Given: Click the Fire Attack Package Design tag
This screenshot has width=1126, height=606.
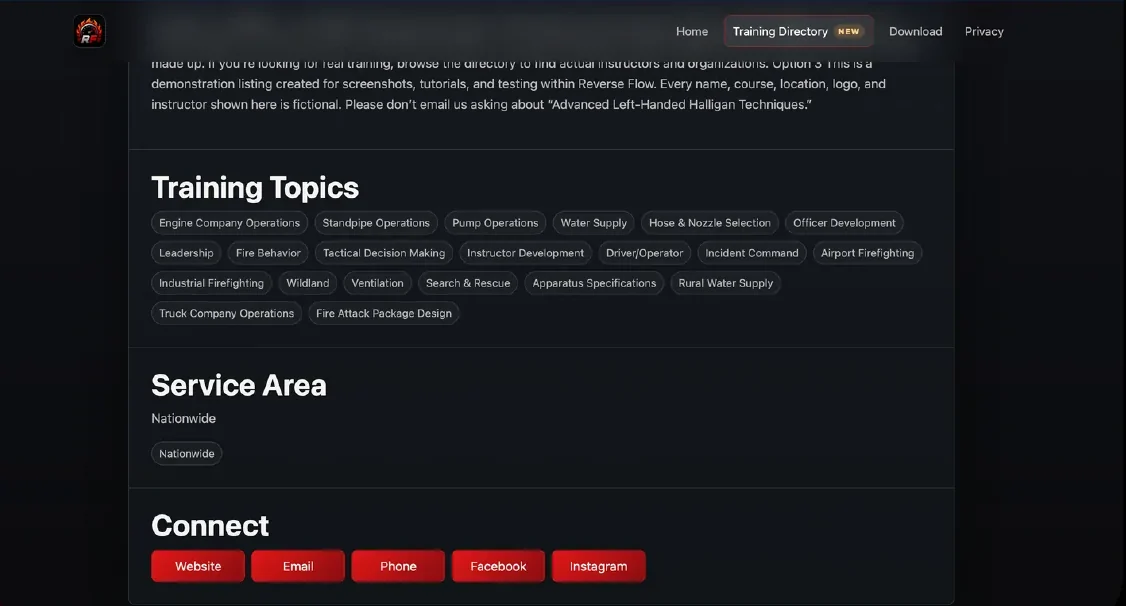Looking at the screenshot, I should (383, 314).
